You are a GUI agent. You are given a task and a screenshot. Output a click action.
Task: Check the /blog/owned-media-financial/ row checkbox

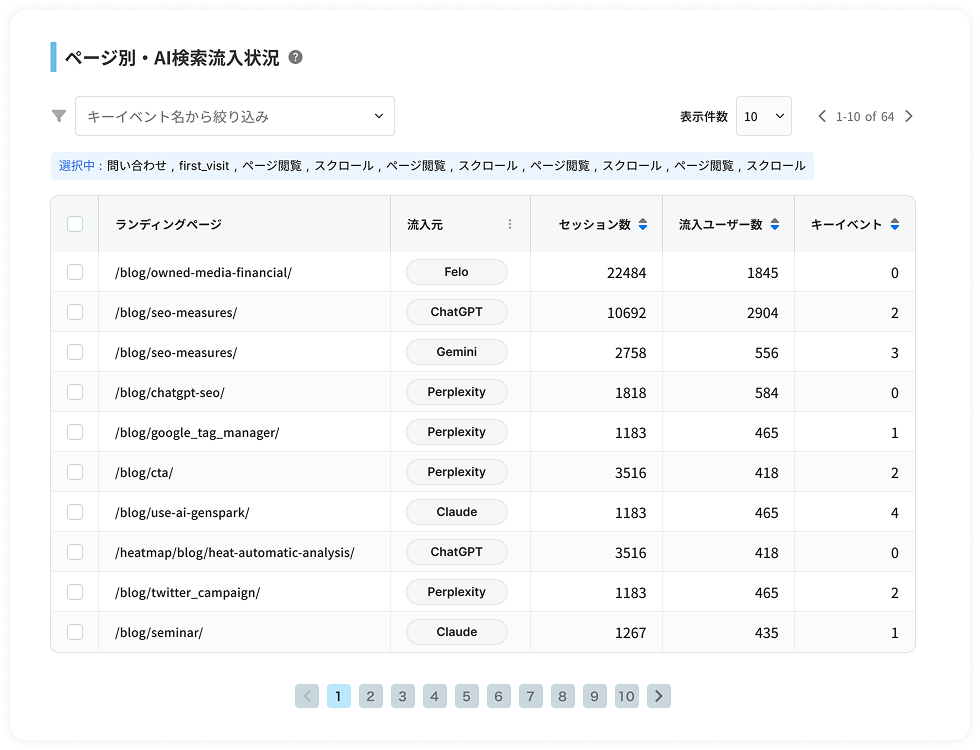[x=75, y=272]
